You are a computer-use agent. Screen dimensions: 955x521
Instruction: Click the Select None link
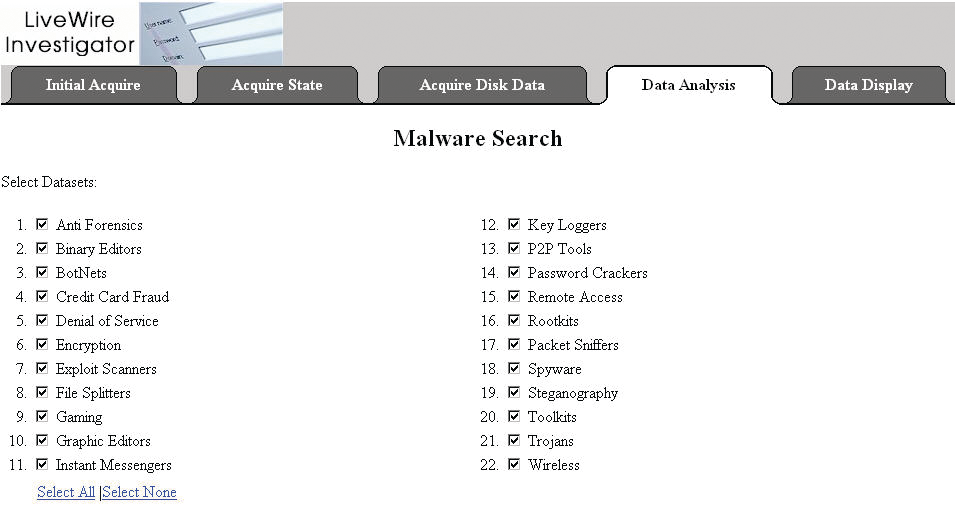139,492
